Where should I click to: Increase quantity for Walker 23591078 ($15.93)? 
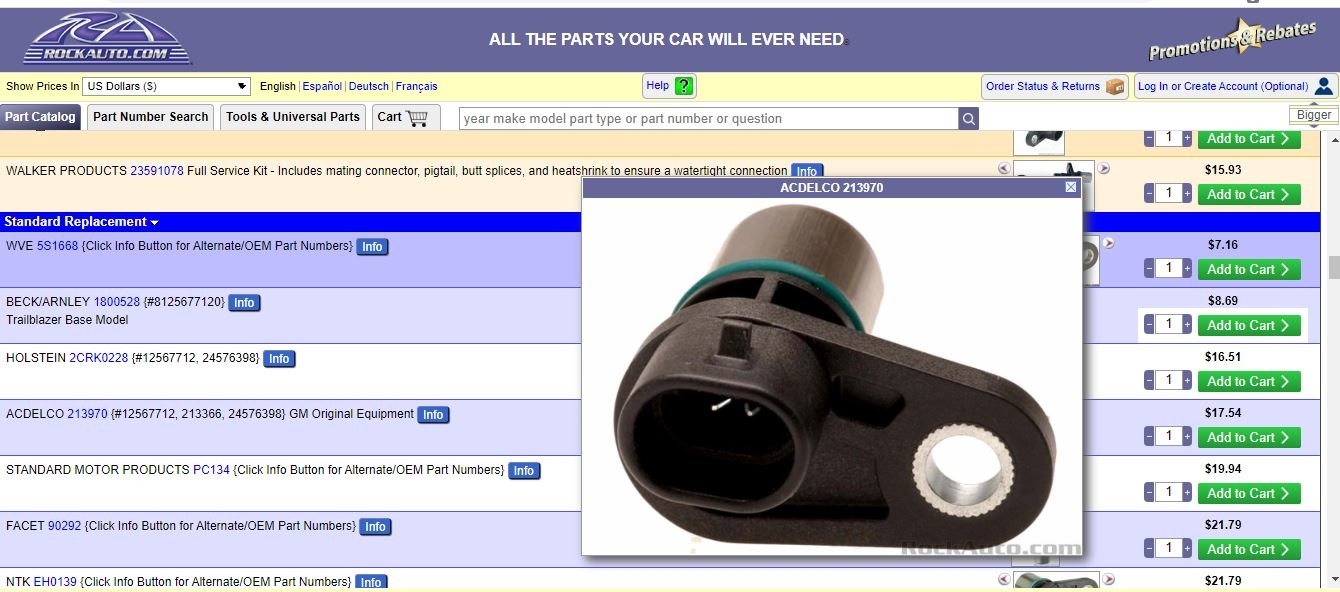coord(1187,194)
